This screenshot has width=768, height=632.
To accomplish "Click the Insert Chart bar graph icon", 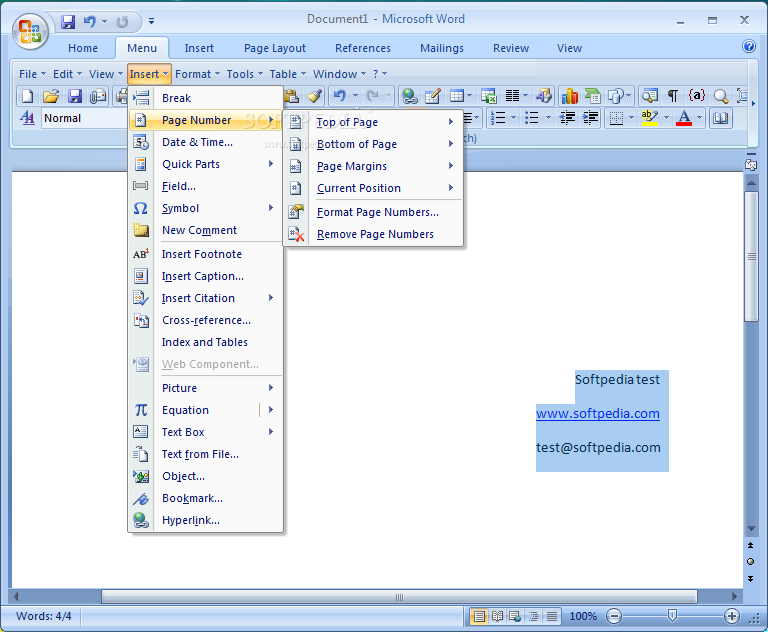I will click(x=569, y=96).
